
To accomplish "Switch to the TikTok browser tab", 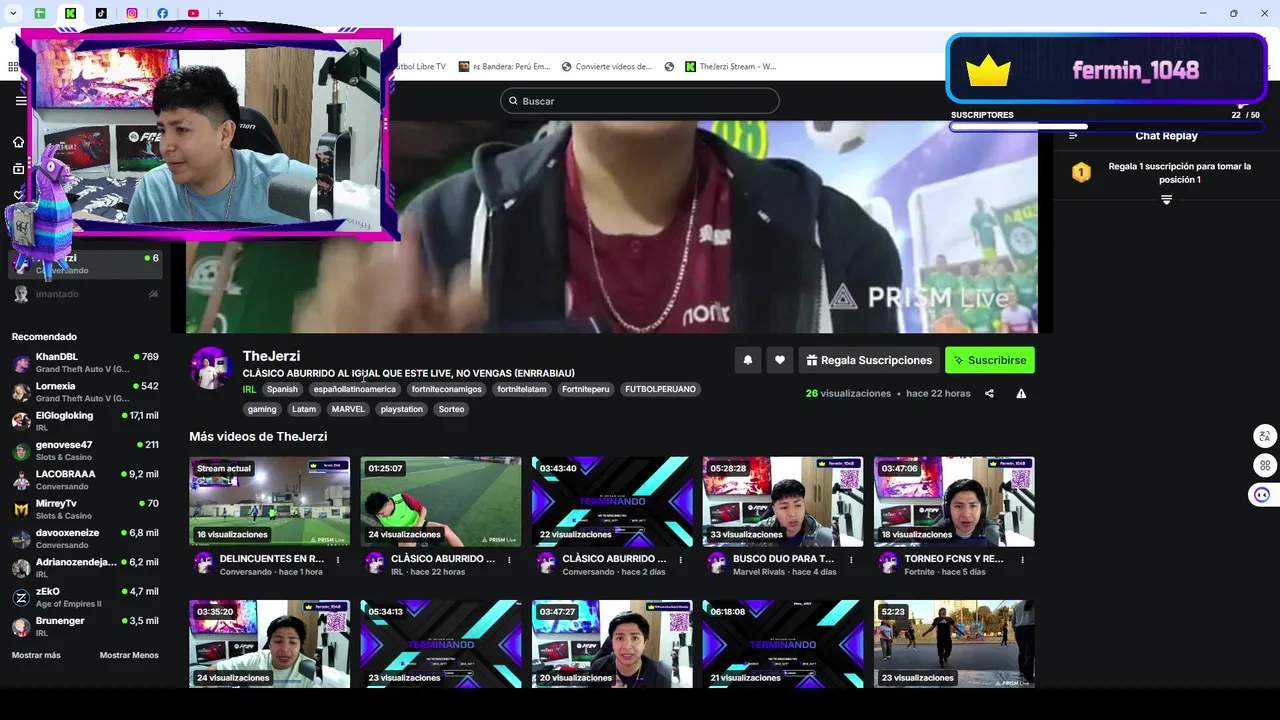I will coord(101,13).
